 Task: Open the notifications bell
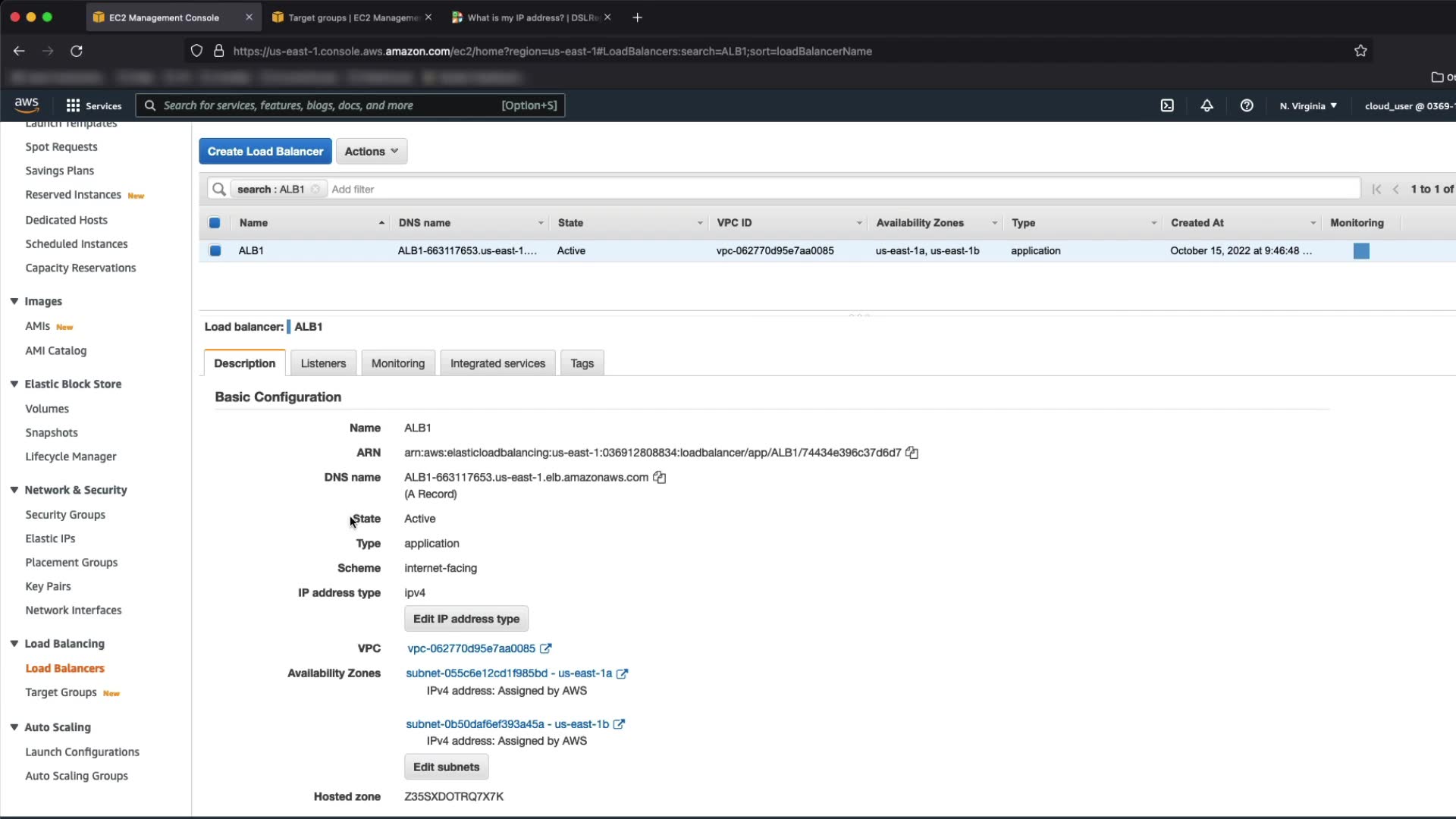pos(1207,105)
